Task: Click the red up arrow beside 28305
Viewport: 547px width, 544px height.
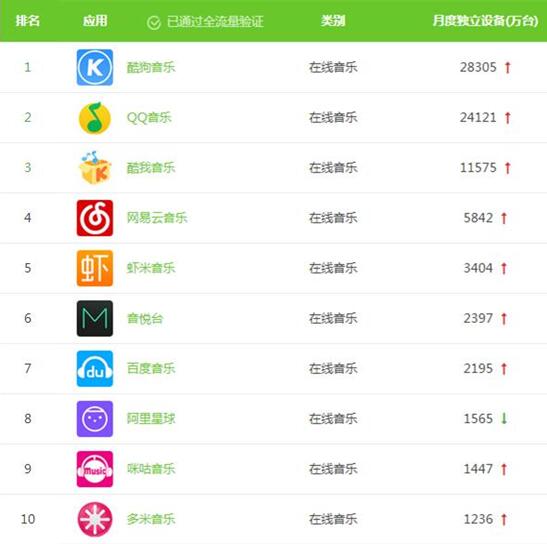Action: (508, 67)
